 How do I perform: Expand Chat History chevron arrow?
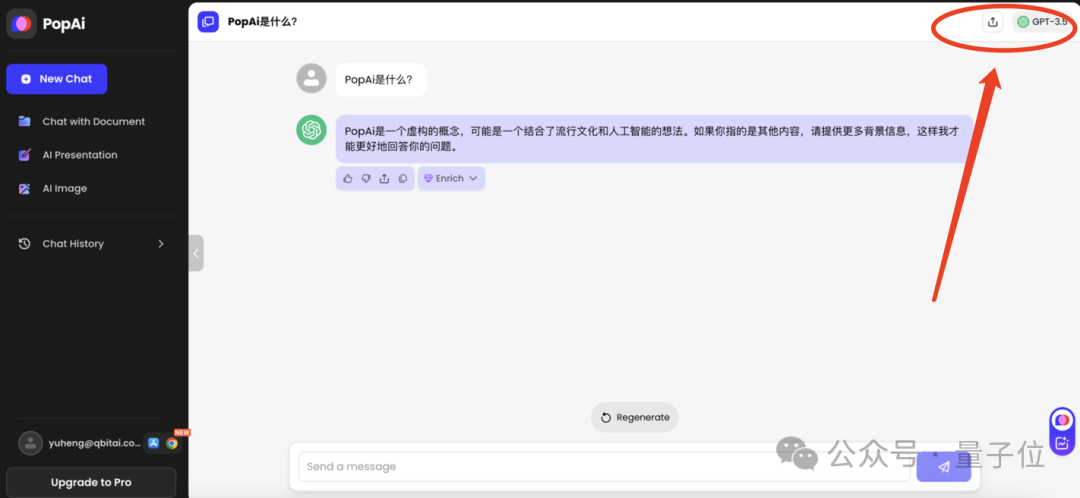(161, 244)
